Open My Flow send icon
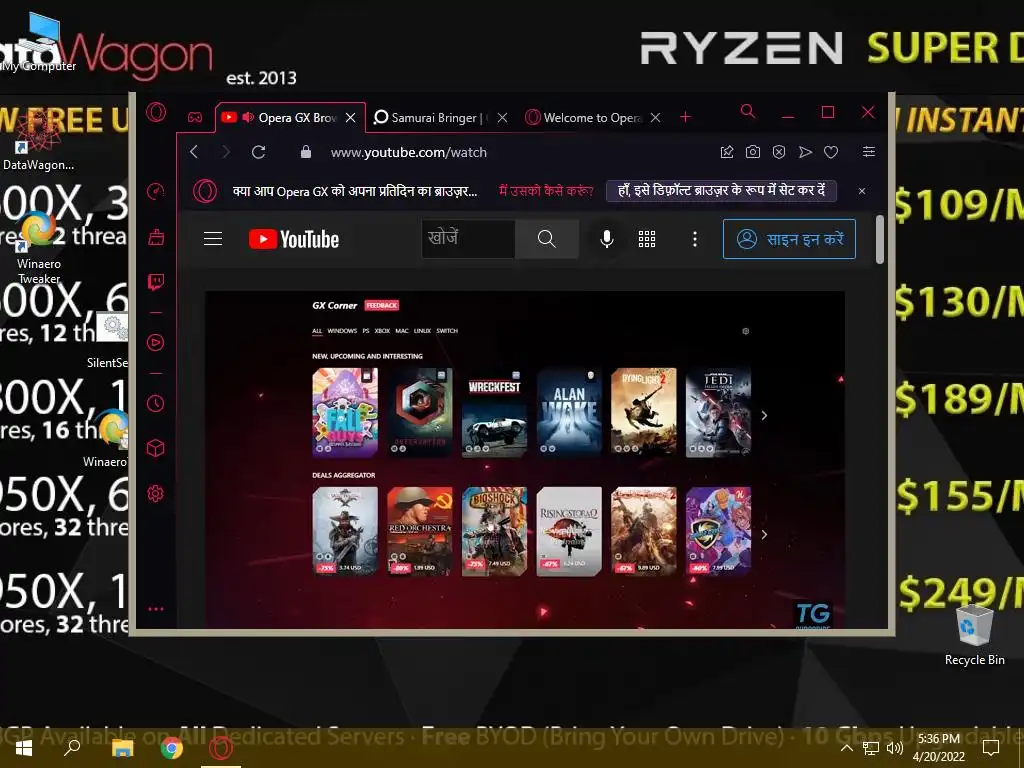Image resolution: width=1024 pixels, height=768 pixels. [x=805, y=152]
